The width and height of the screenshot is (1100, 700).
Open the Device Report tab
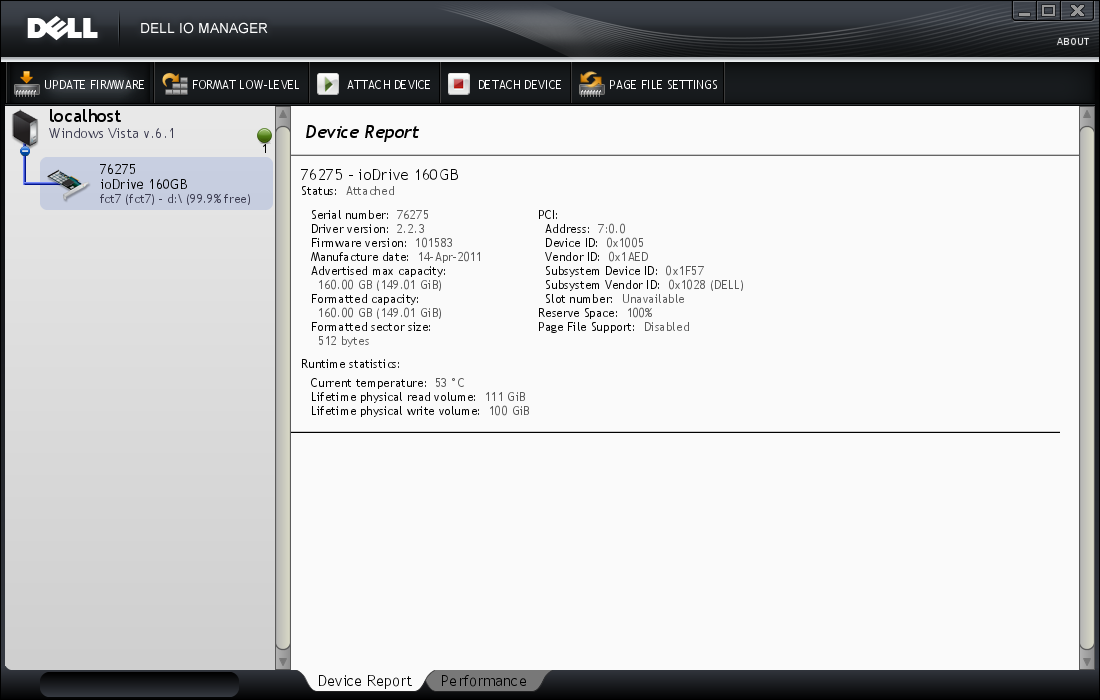coord(364,681)
